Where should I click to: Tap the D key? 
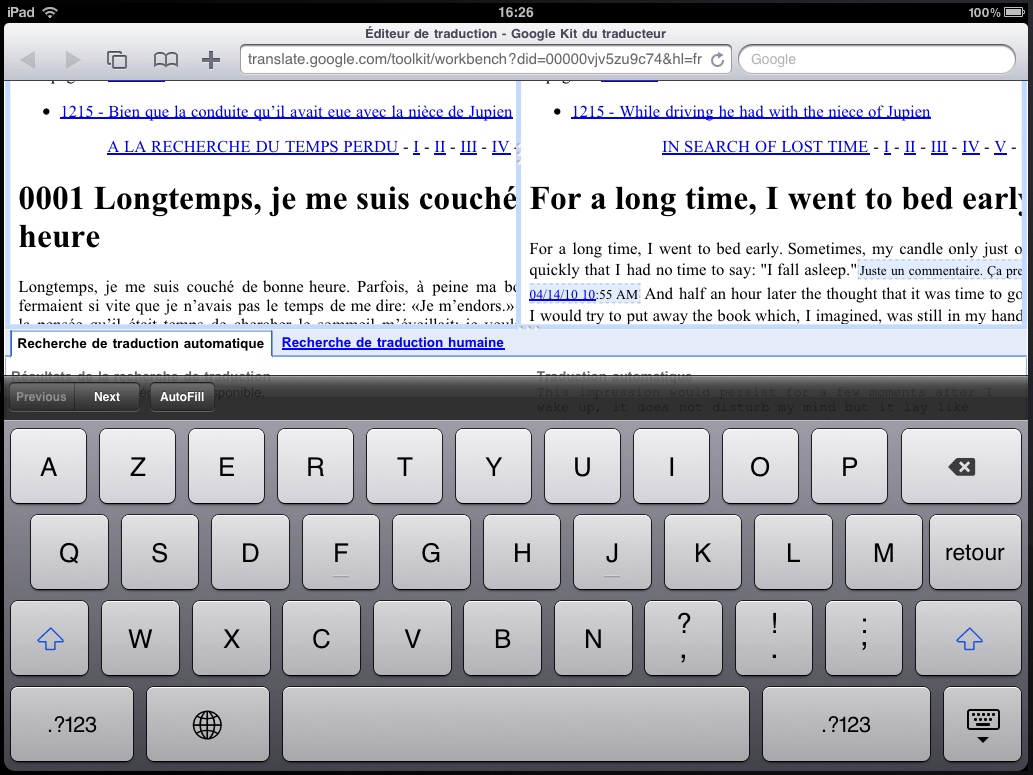click(x=250, y=552)
